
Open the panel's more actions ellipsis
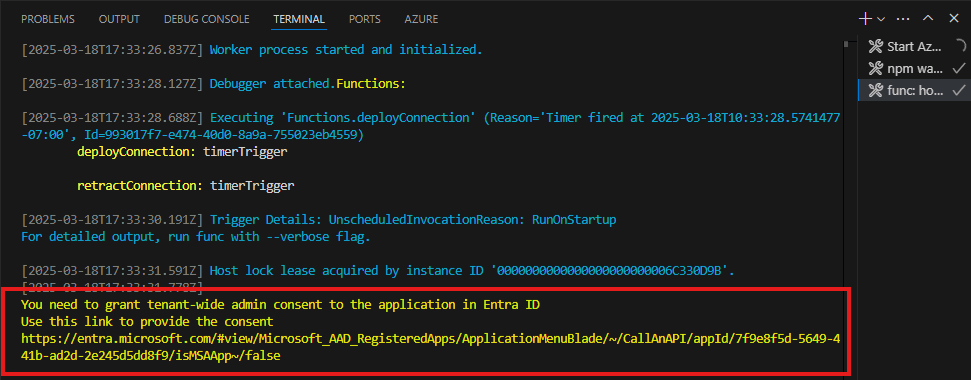(903, 19)
